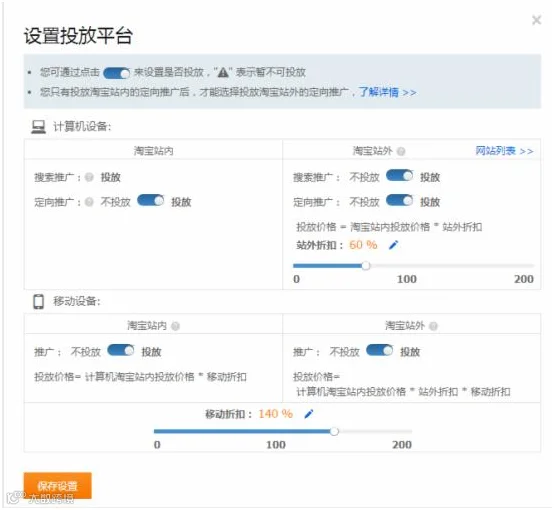Open the 网站列表 >> link
The height and width of the screenshot is (510, 554).
[x=505, y=151]
